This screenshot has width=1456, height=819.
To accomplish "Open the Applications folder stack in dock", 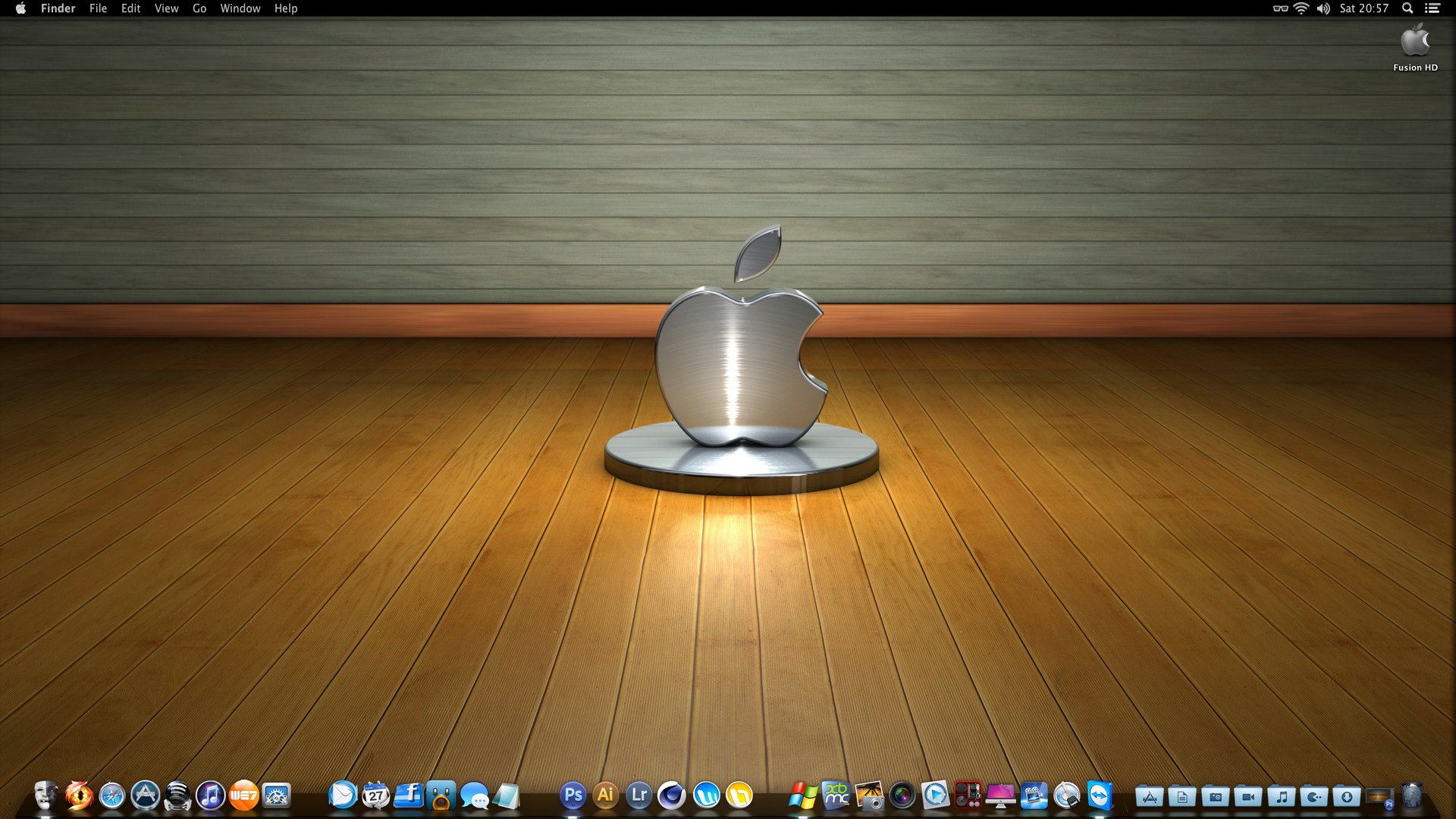I will [x=1150, y=797].
